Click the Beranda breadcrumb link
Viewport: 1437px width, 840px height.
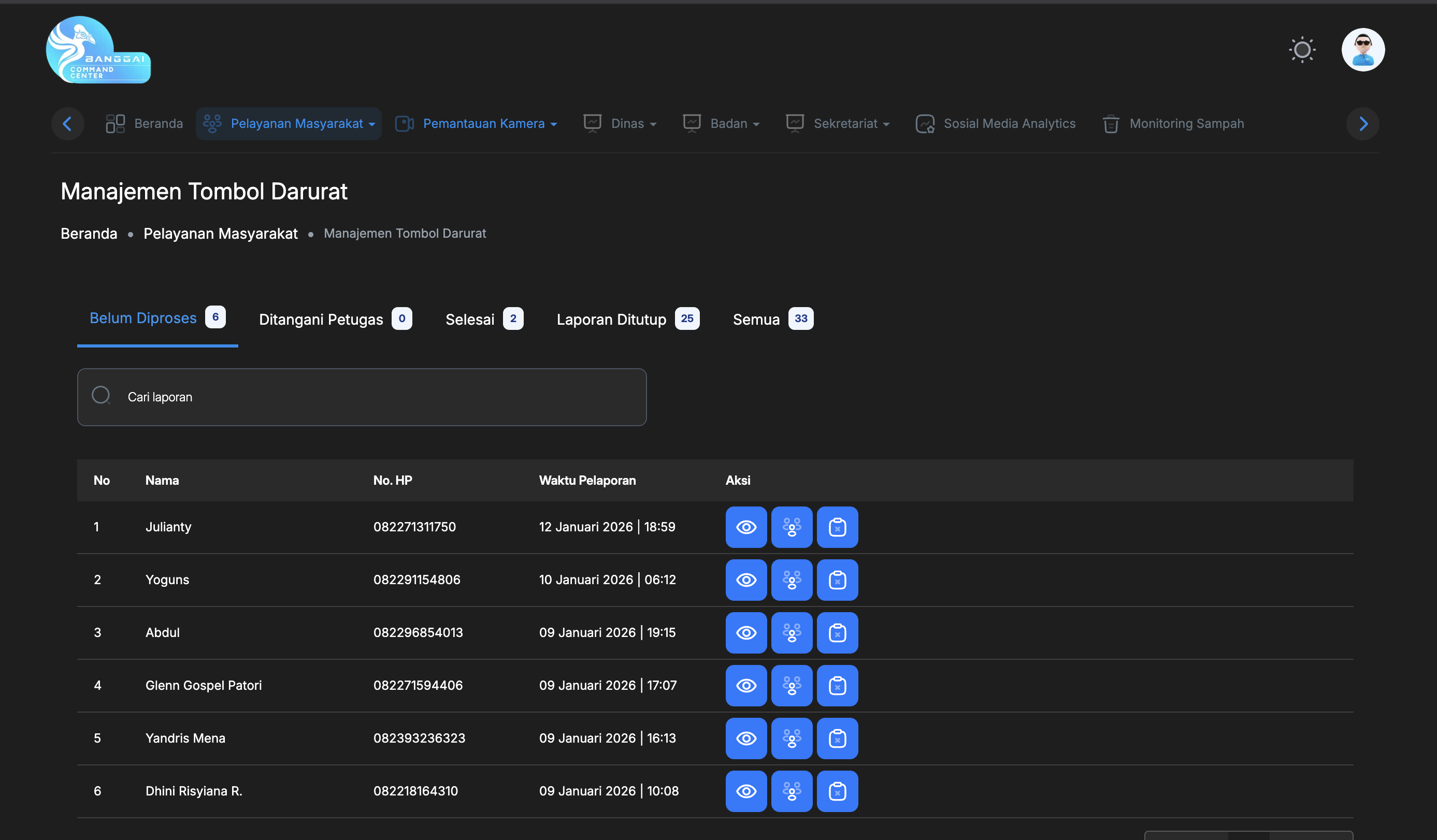pos(89,234)
